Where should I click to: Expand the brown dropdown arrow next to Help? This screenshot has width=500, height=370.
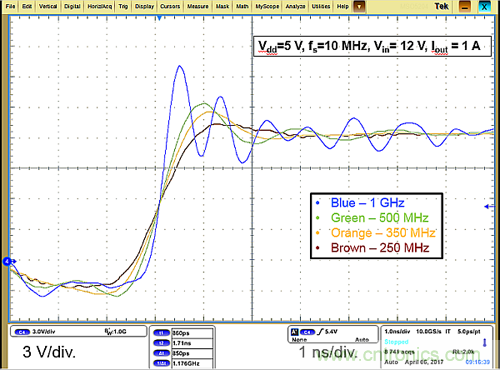[x=359, y=6]
